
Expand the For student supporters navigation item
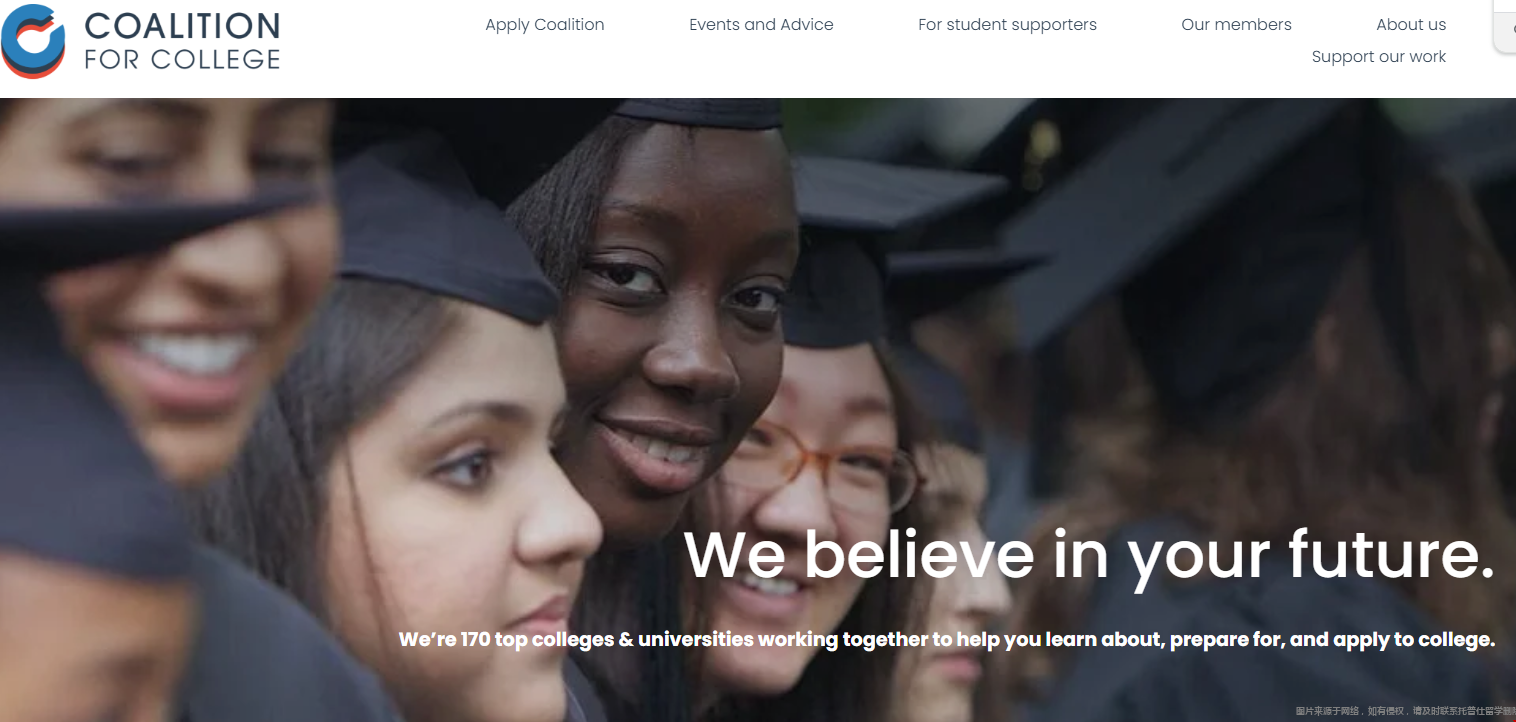click(1007, 25)
